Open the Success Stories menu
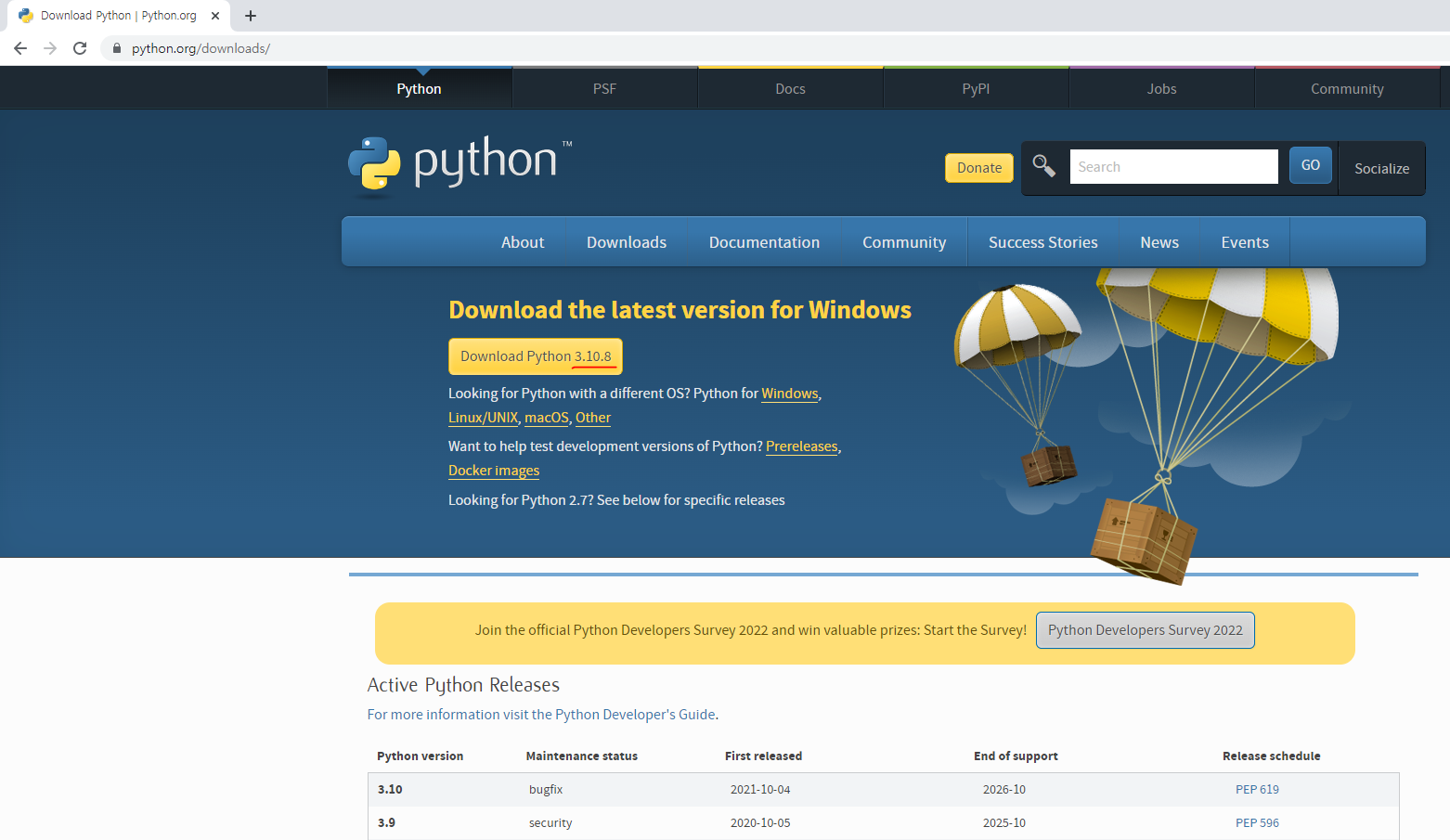This screenshot has height=840, width=1450. 1042,242
